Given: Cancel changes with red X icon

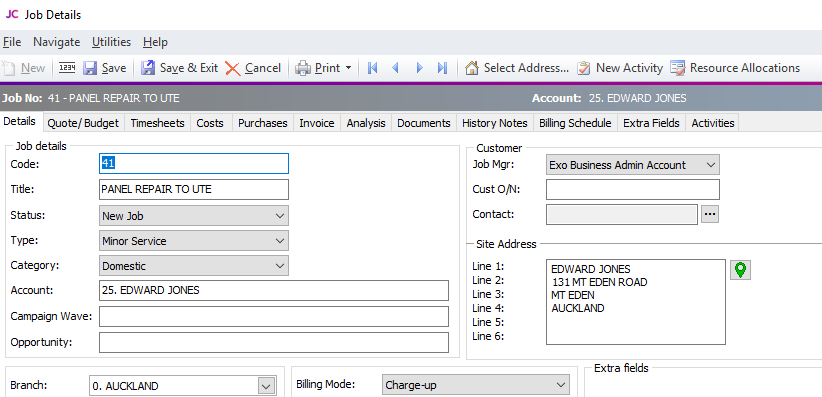Looking at the screenshot, I should click(232, 68).
